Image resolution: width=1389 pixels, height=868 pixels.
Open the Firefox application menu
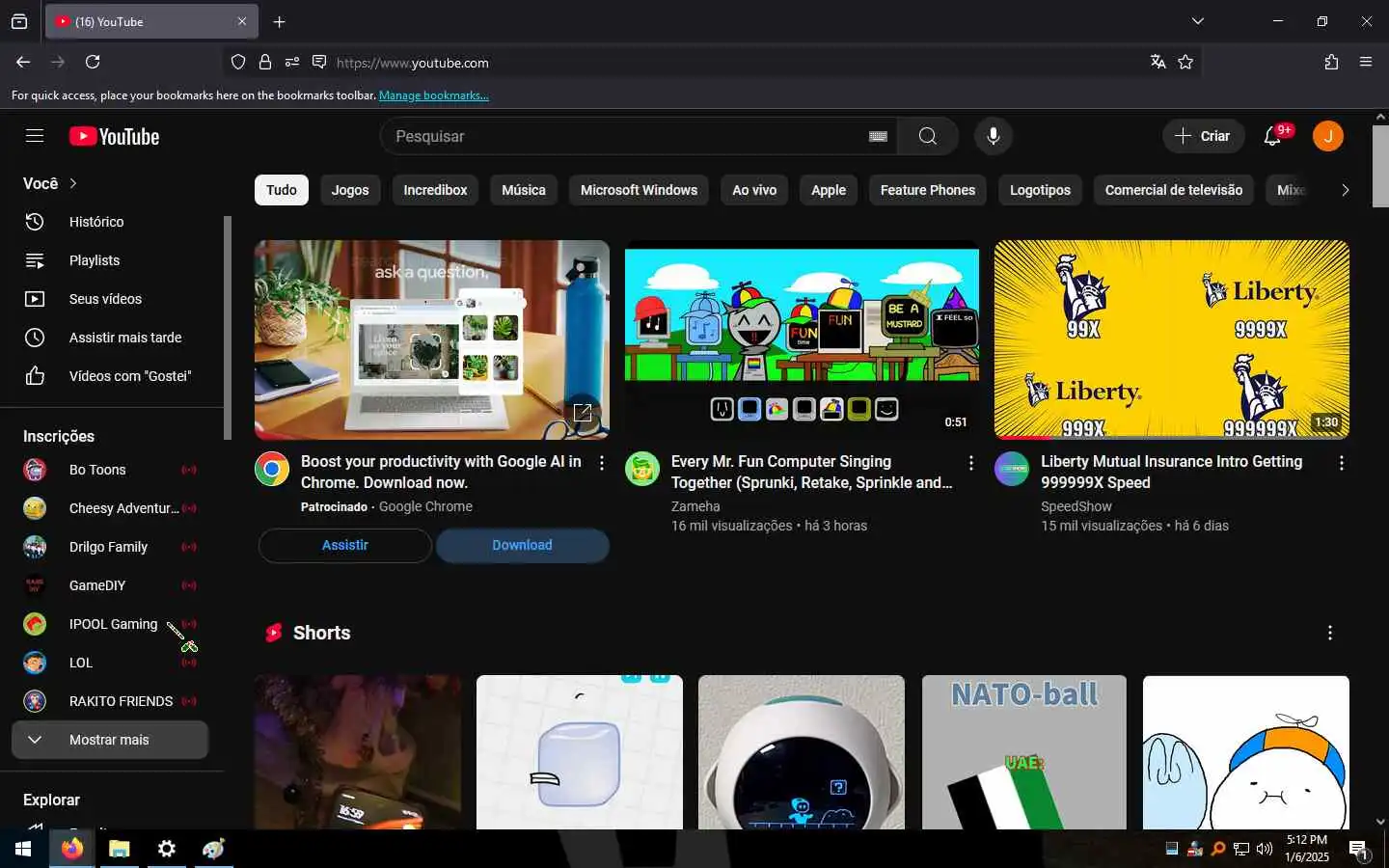click(x=1366, y=62)
